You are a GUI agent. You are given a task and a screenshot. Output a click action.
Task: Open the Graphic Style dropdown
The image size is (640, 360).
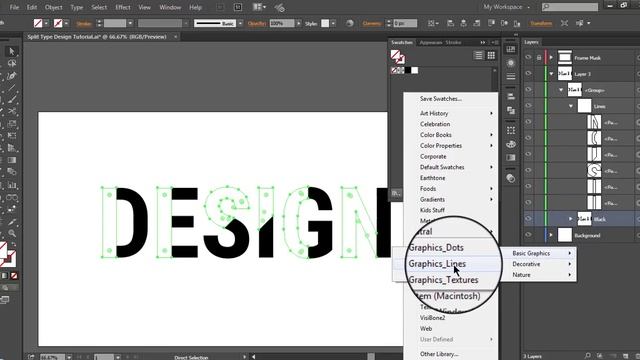(x=333, y=23)
